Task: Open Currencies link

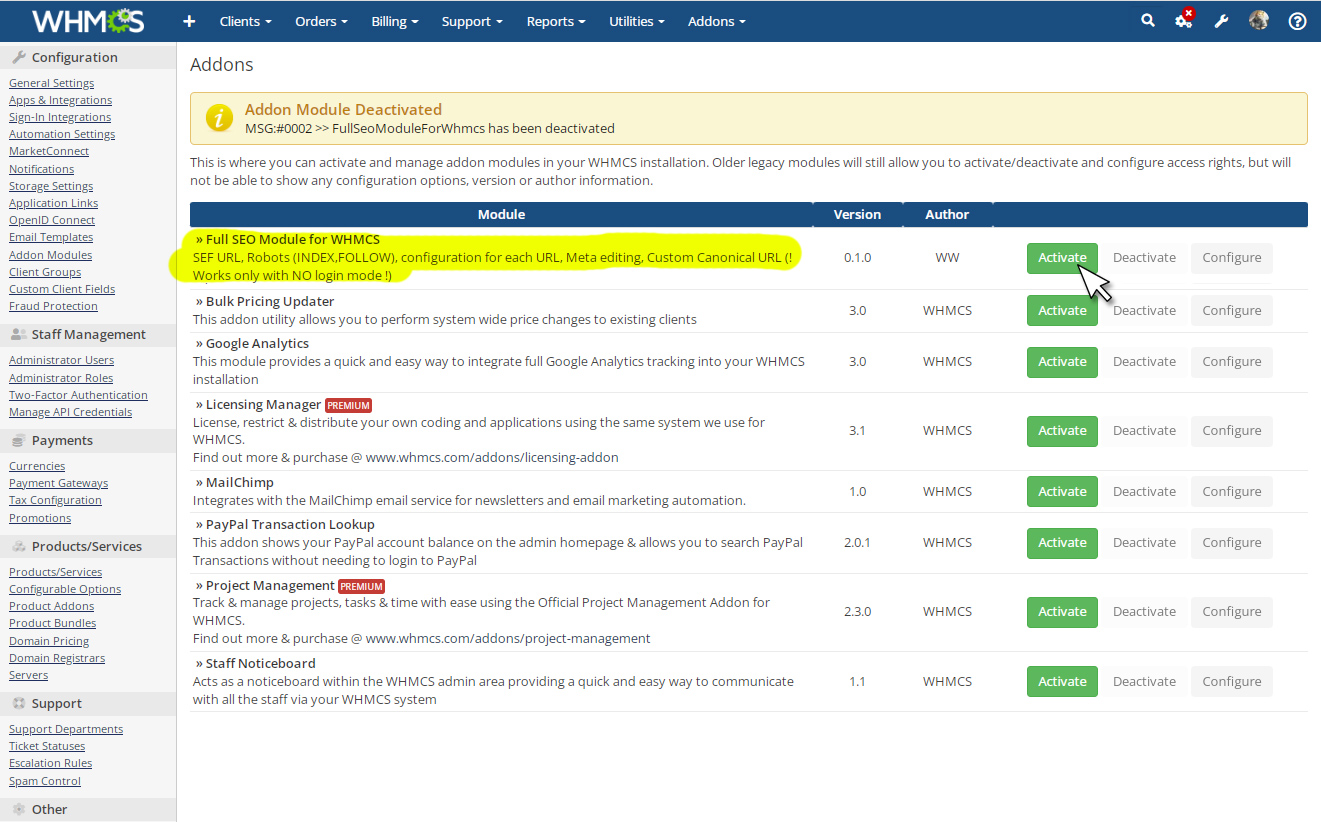Action: pyautogui.click(x=37, y=466)
